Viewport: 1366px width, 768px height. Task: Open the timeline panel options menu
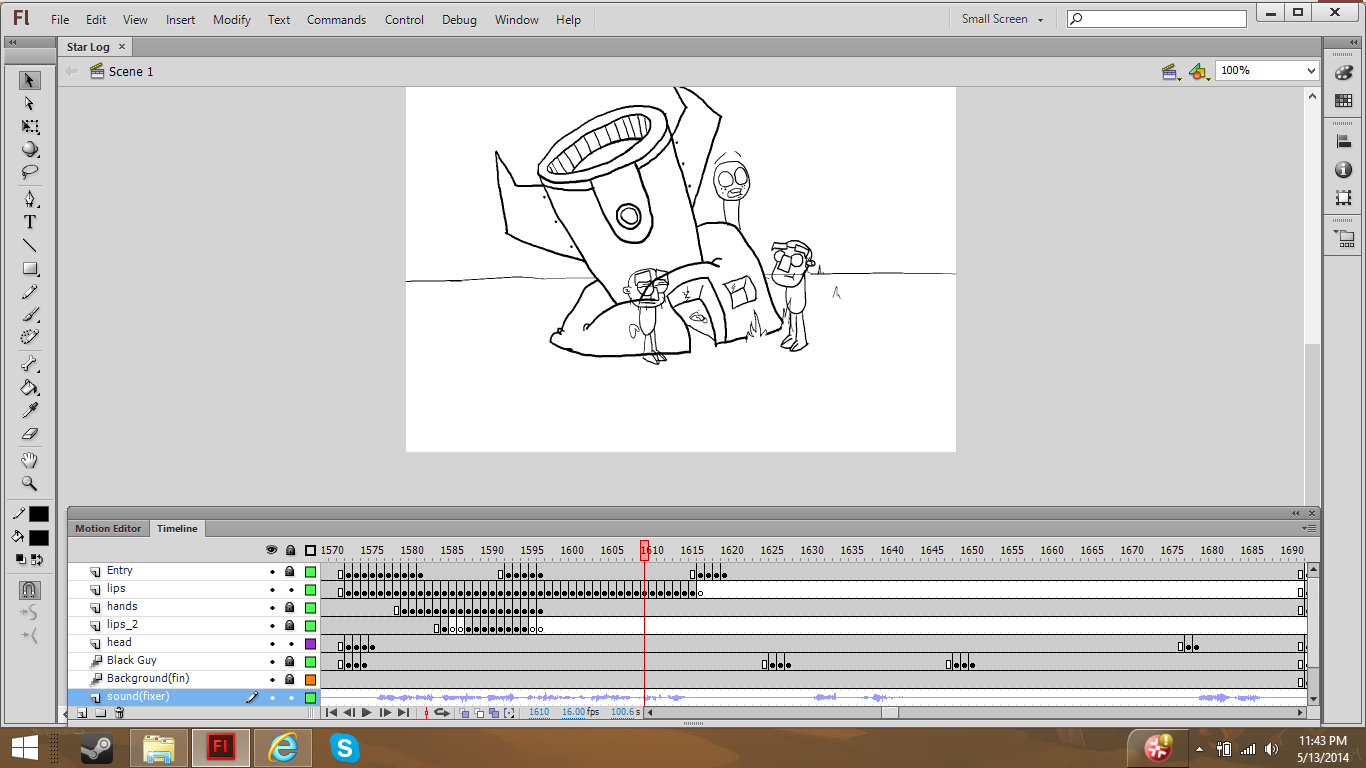[x=1310, y=528]
